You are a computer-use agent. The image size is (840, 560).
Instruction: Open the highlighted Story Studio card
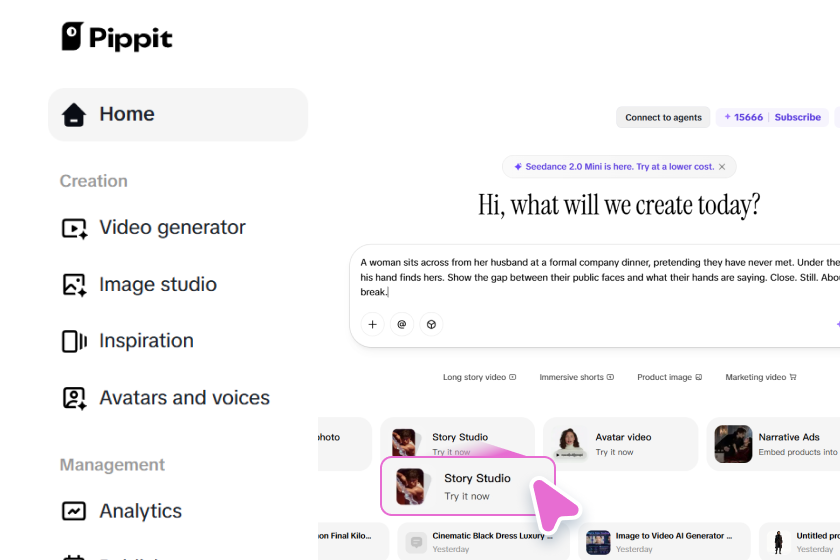tap(468, 486)
